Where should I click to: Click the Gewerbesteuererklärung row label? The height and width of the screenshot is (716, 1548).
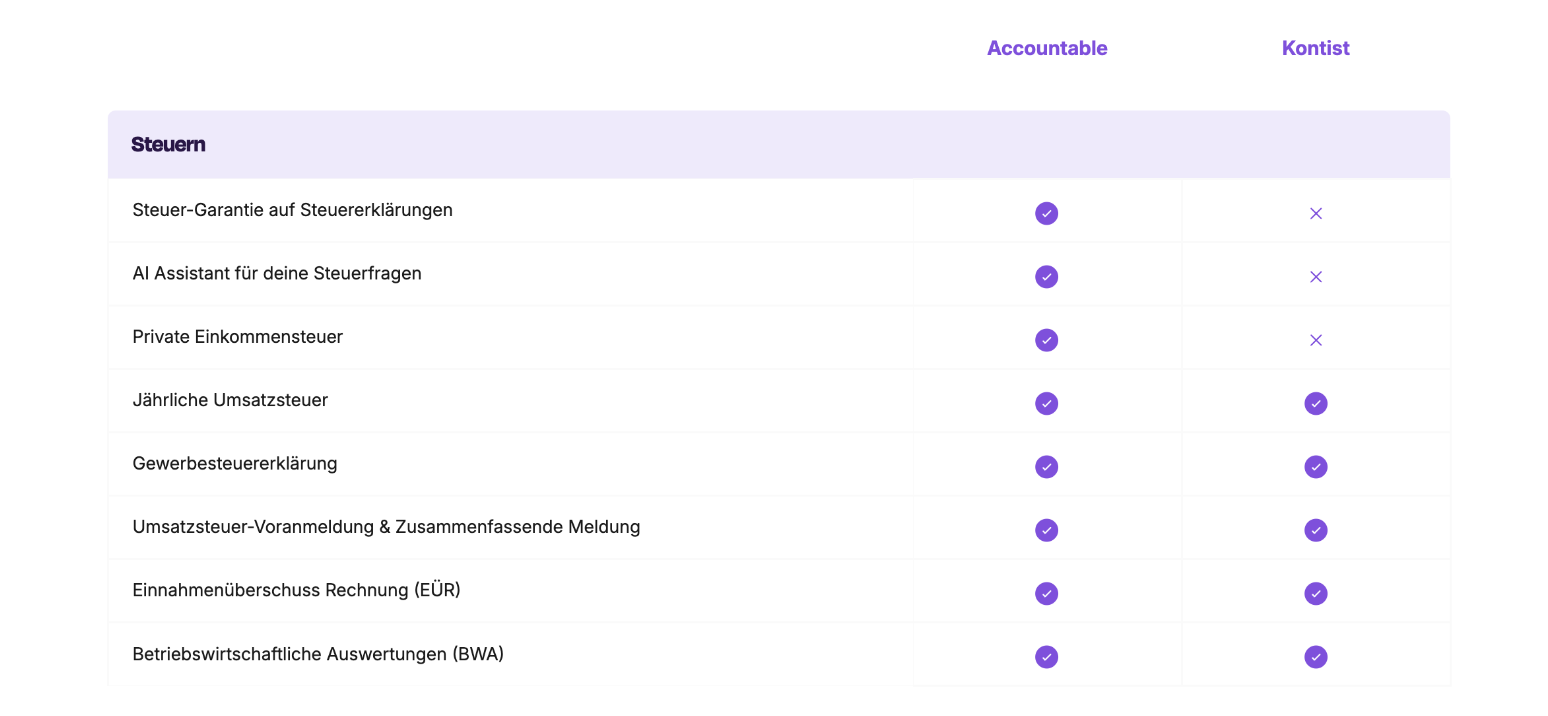tap(235, 463)
